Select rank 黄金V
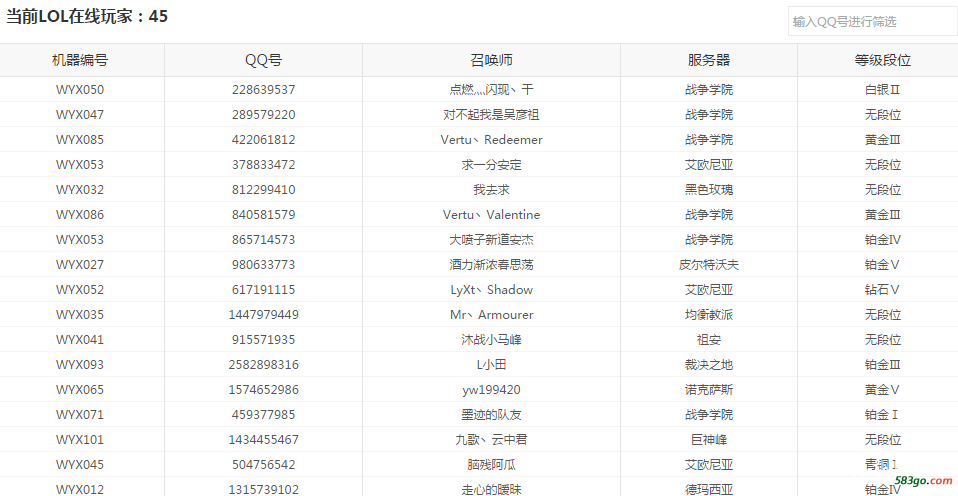The width and height of the screenshot is (958, 496). (883, 390)
